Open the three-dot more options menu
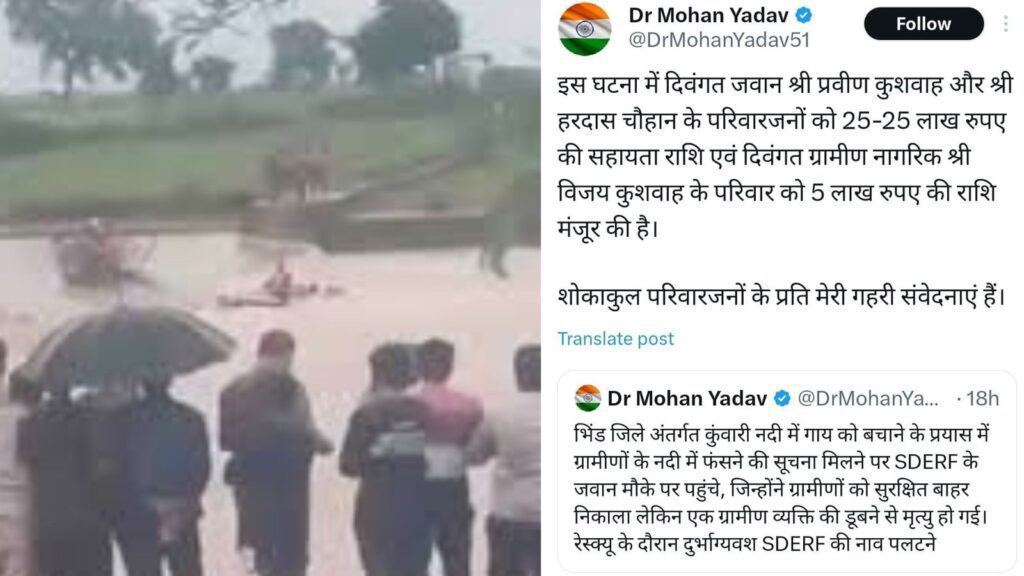 1005,24
